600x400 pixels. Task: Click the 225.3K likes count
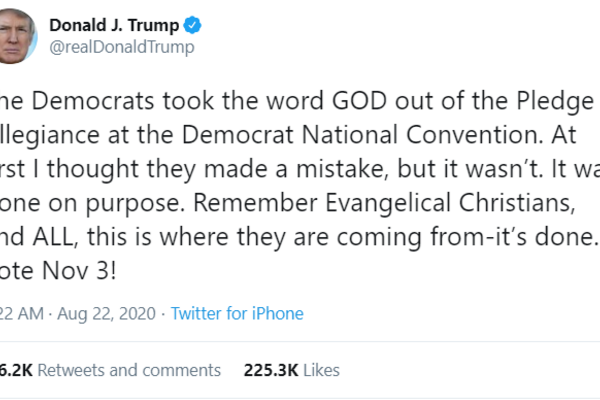(x=271, y=370)
